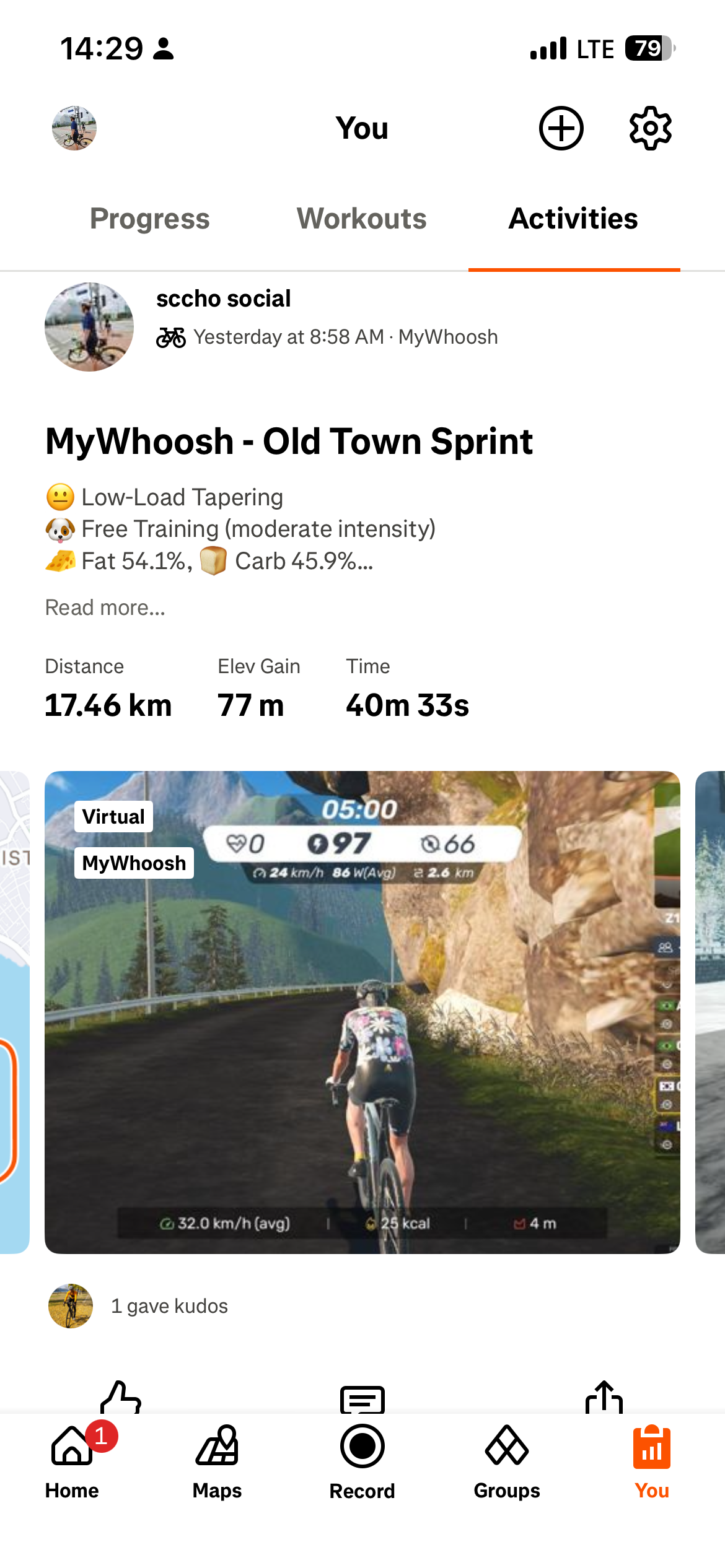Start recording with Record icon
Screen dimensions: 725x1568
pos(362,1462)
